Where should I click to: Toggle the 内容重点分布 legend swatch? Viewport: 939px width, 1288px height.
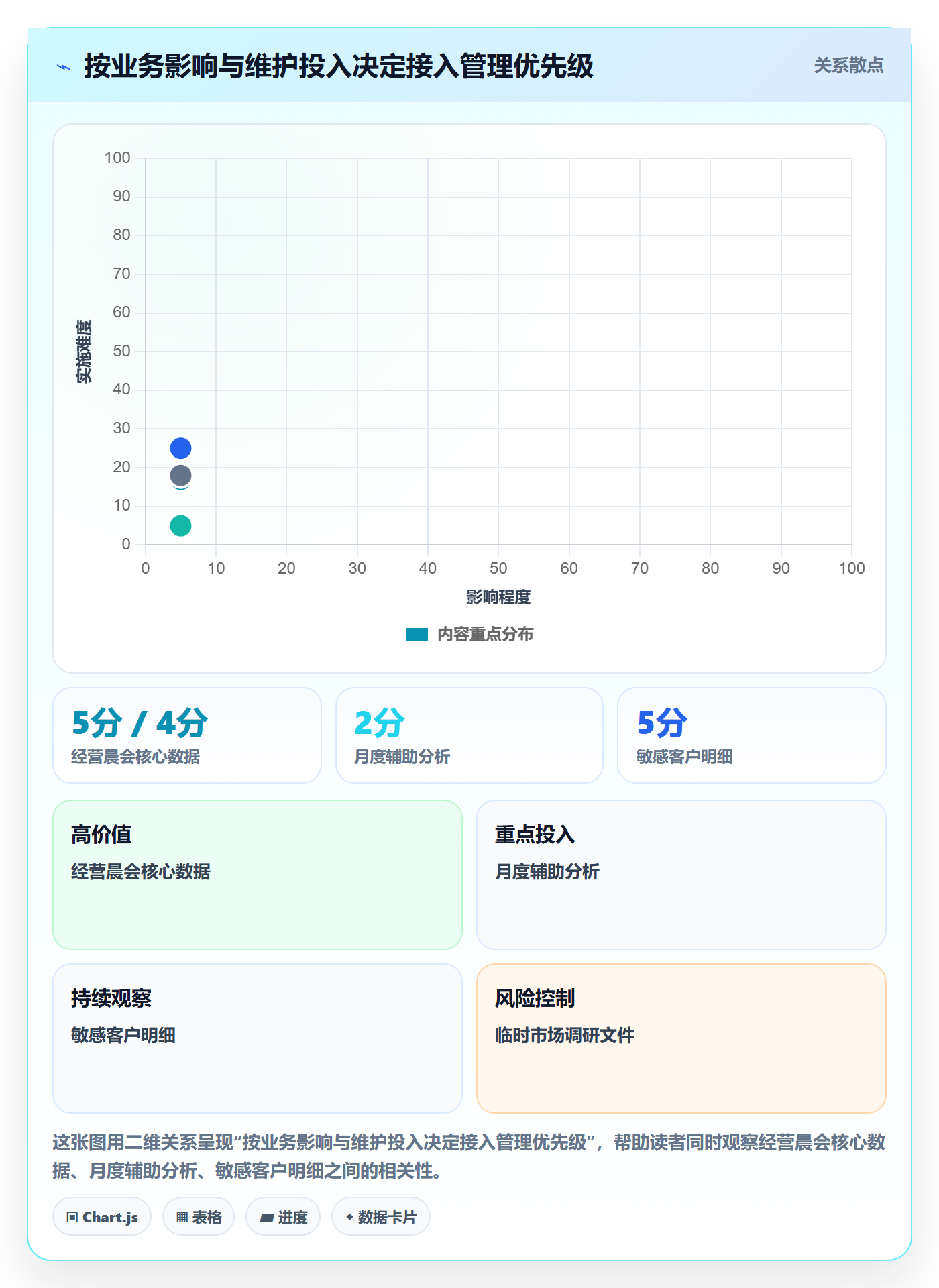click(x=417, y=635)
